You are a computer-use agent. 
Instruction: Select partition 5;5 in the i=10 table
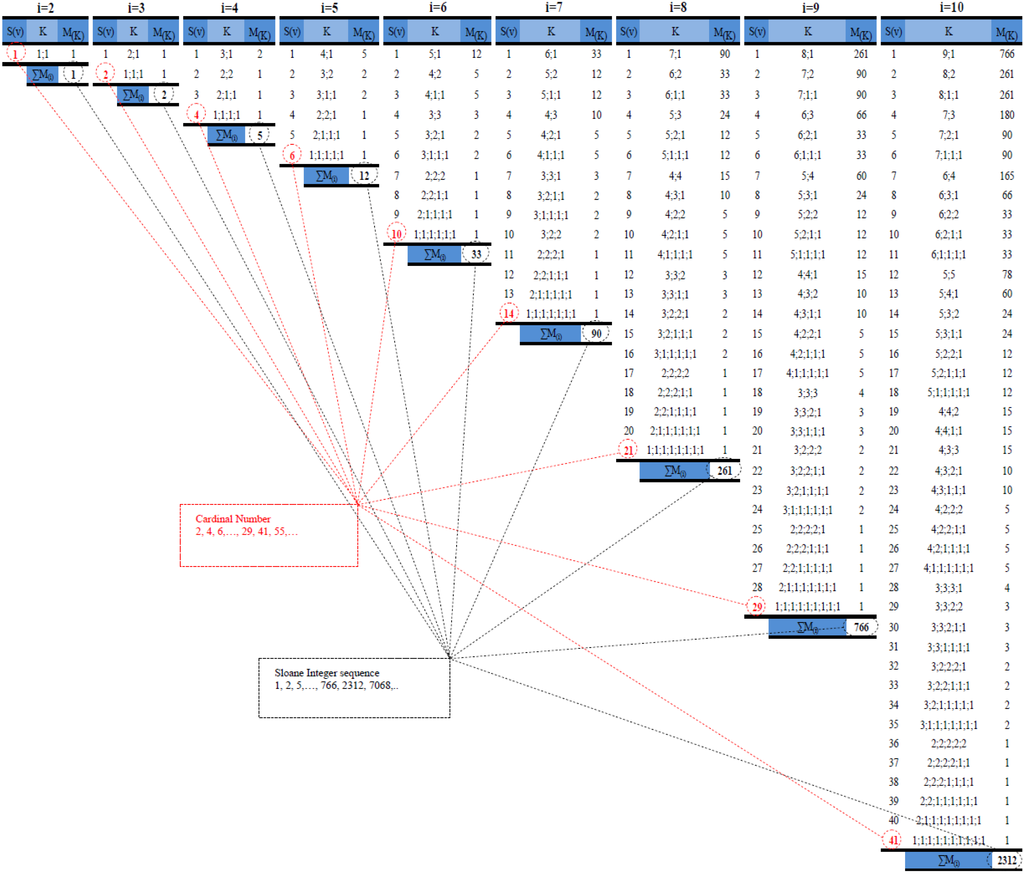coord(948,275)
